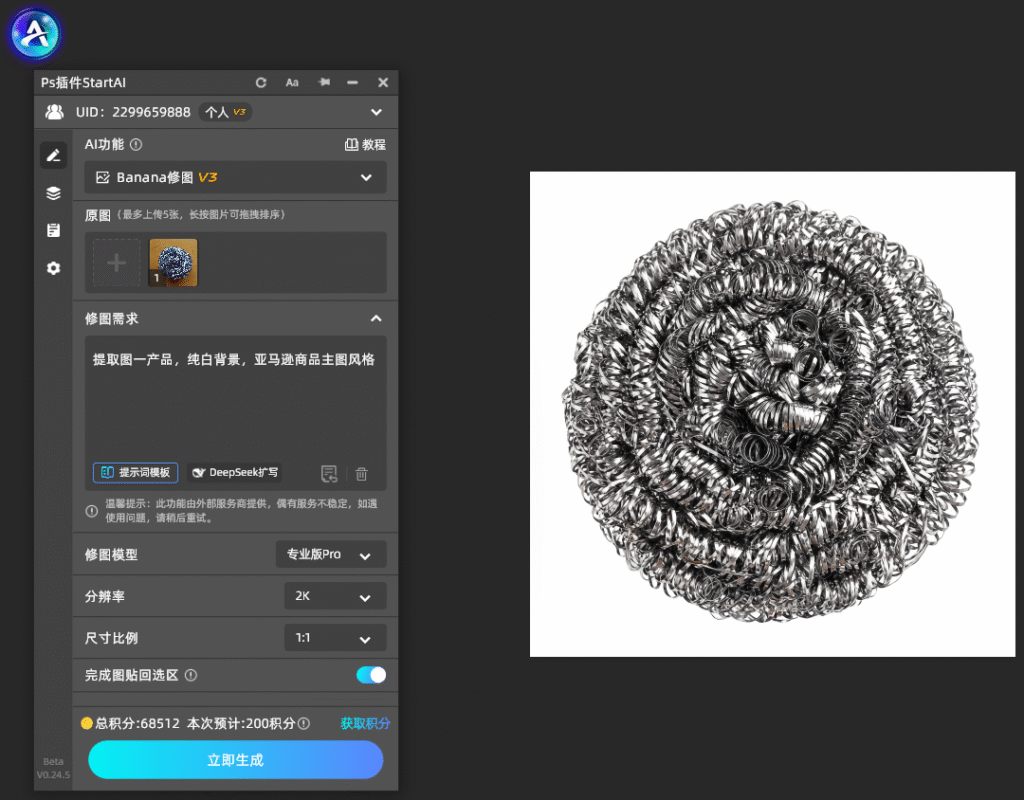1024x800 pixels.
Task: Click the 温馨提示 warning info icon
Action: tap(92, 511)
